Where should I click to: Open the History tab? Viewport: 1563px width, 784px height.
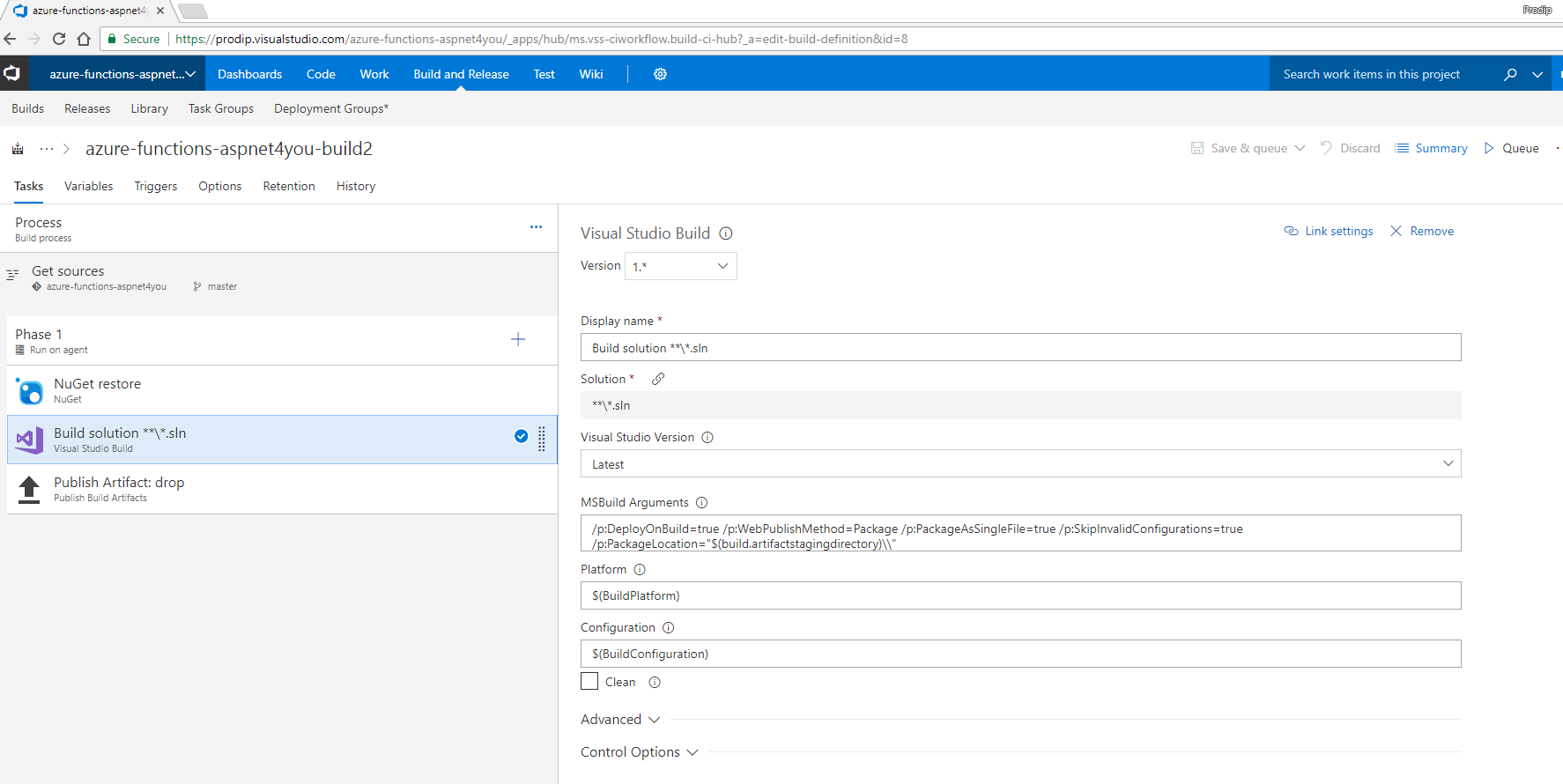(356, 186)
